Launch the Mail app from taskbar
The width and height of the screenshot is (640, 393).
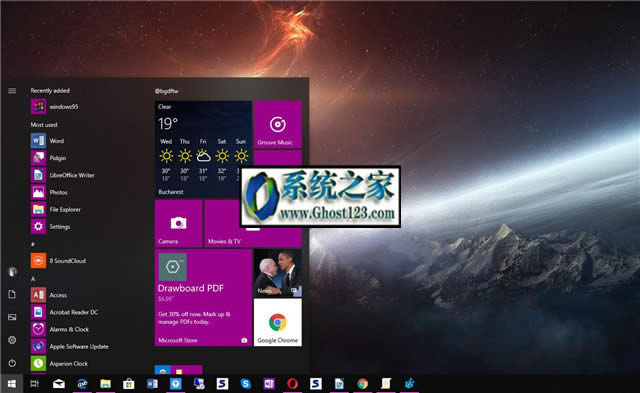pos(59,384)
